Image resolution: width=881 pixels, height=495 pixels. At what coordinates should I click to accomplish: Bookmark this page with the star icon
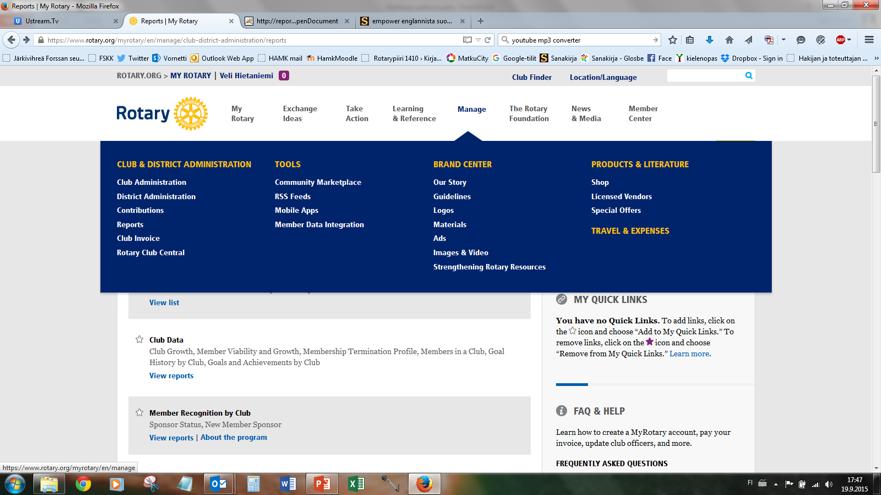(673, 40)
